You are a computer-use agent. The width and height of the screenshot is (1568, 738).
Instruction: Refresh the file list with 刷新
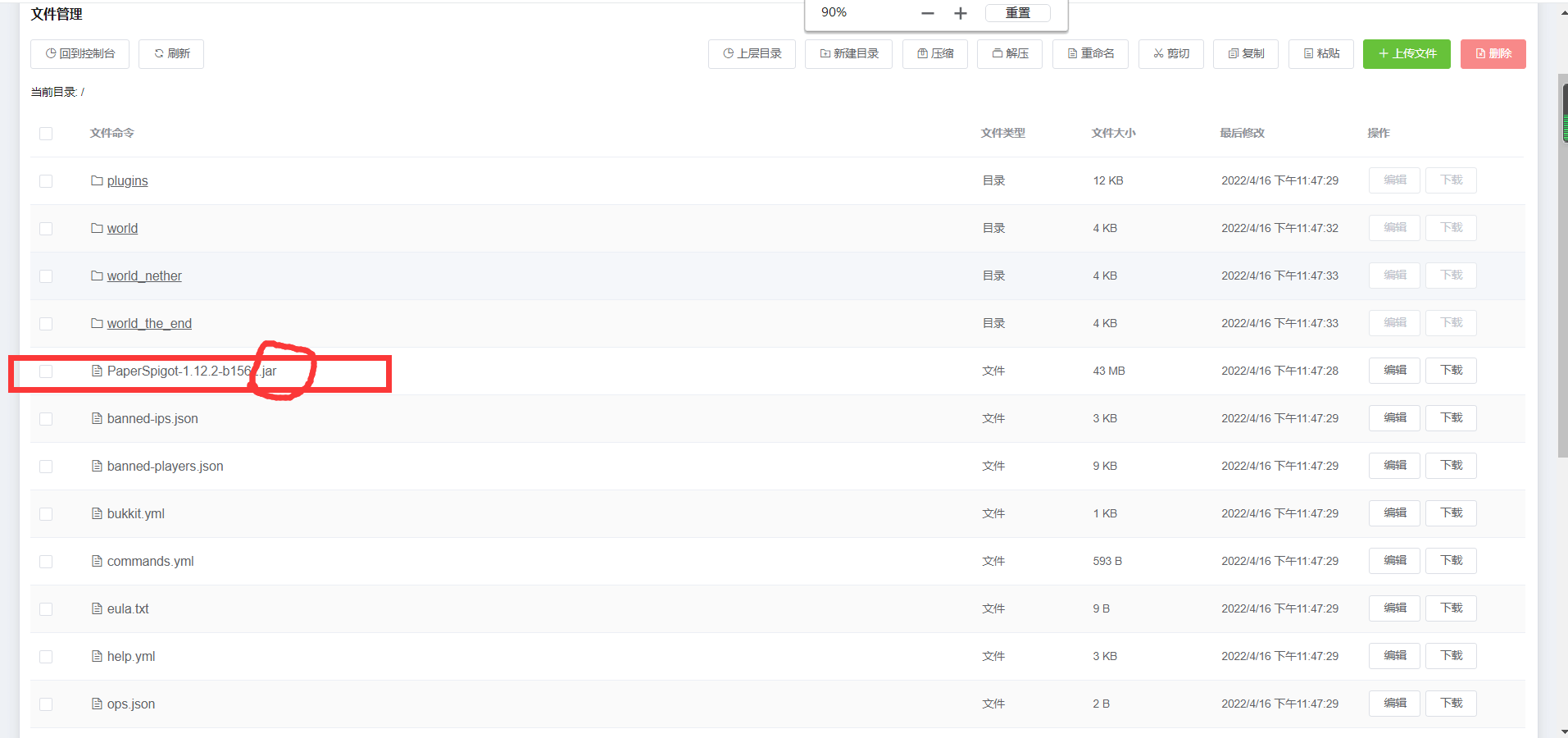coord(171,54)
